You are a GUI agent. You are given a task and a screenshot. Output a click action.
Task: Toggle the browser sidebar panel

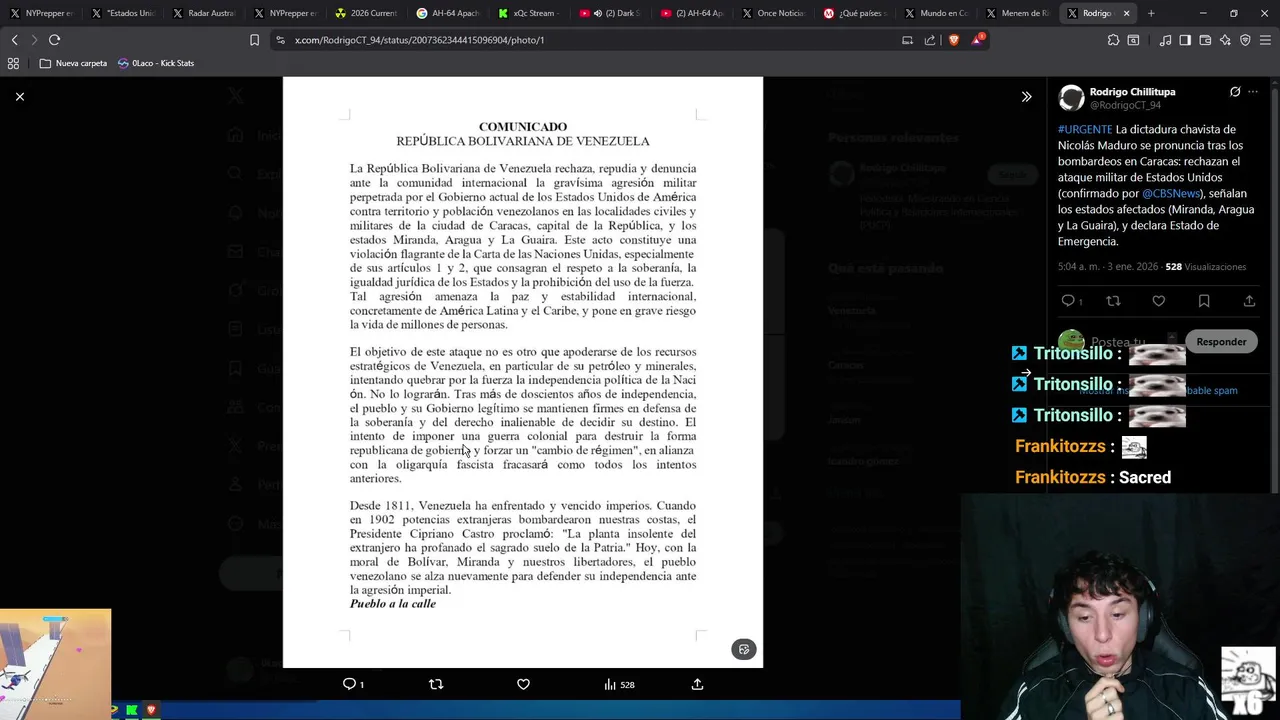(x=1185, y=40)
